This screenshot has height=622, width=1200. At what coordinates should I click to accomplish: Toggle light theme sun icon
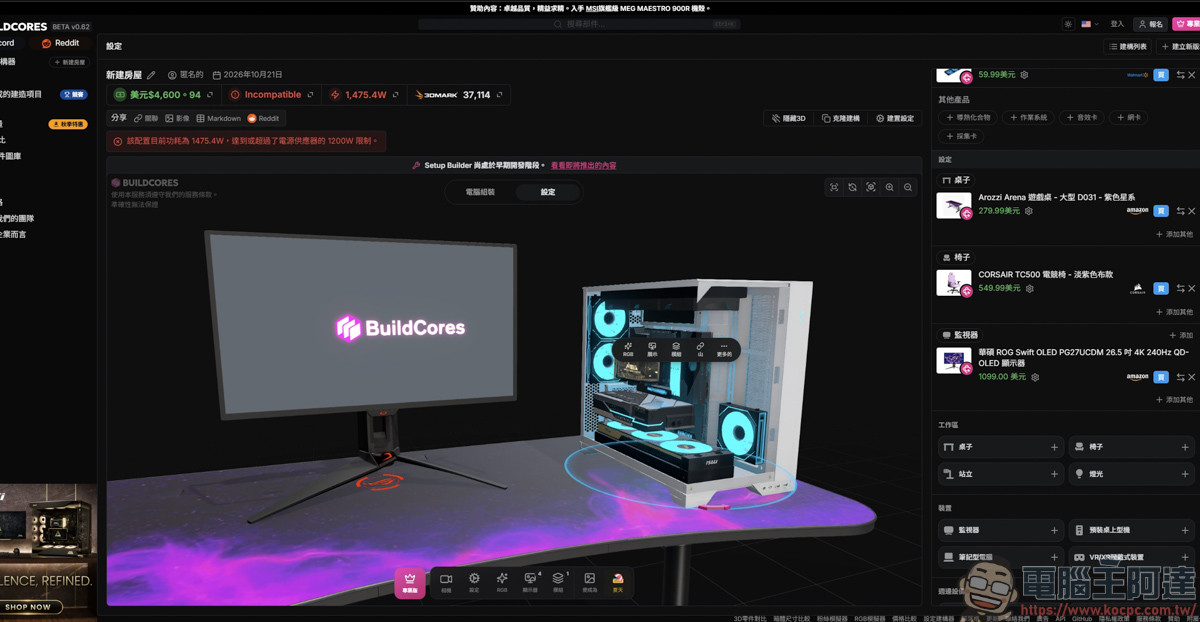1068,24
